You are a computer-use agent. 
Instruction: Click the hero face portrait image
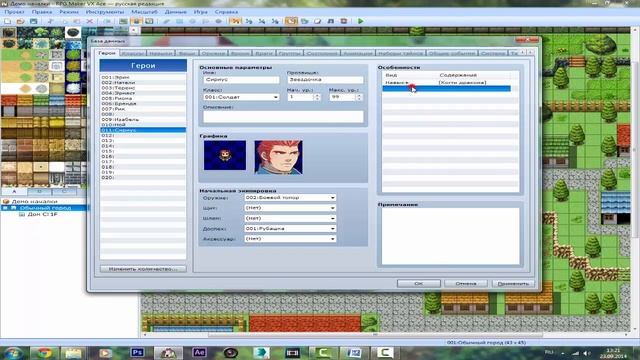pyautogui.click(x=278, y=157)
